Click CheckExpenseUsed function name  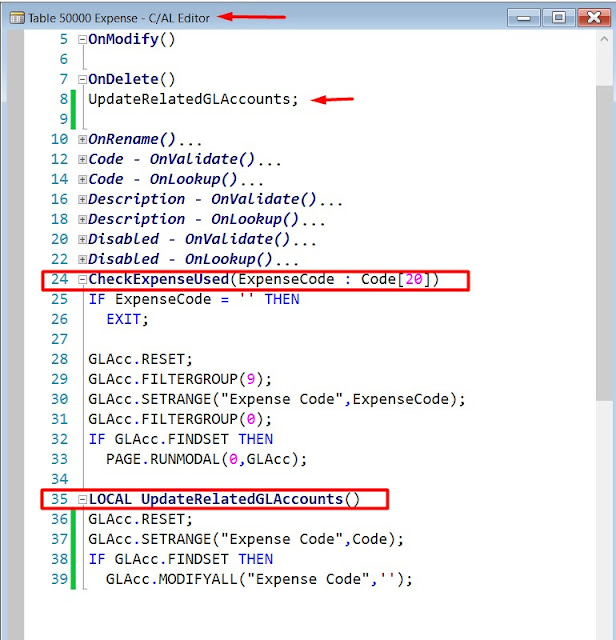coord(159,279)
